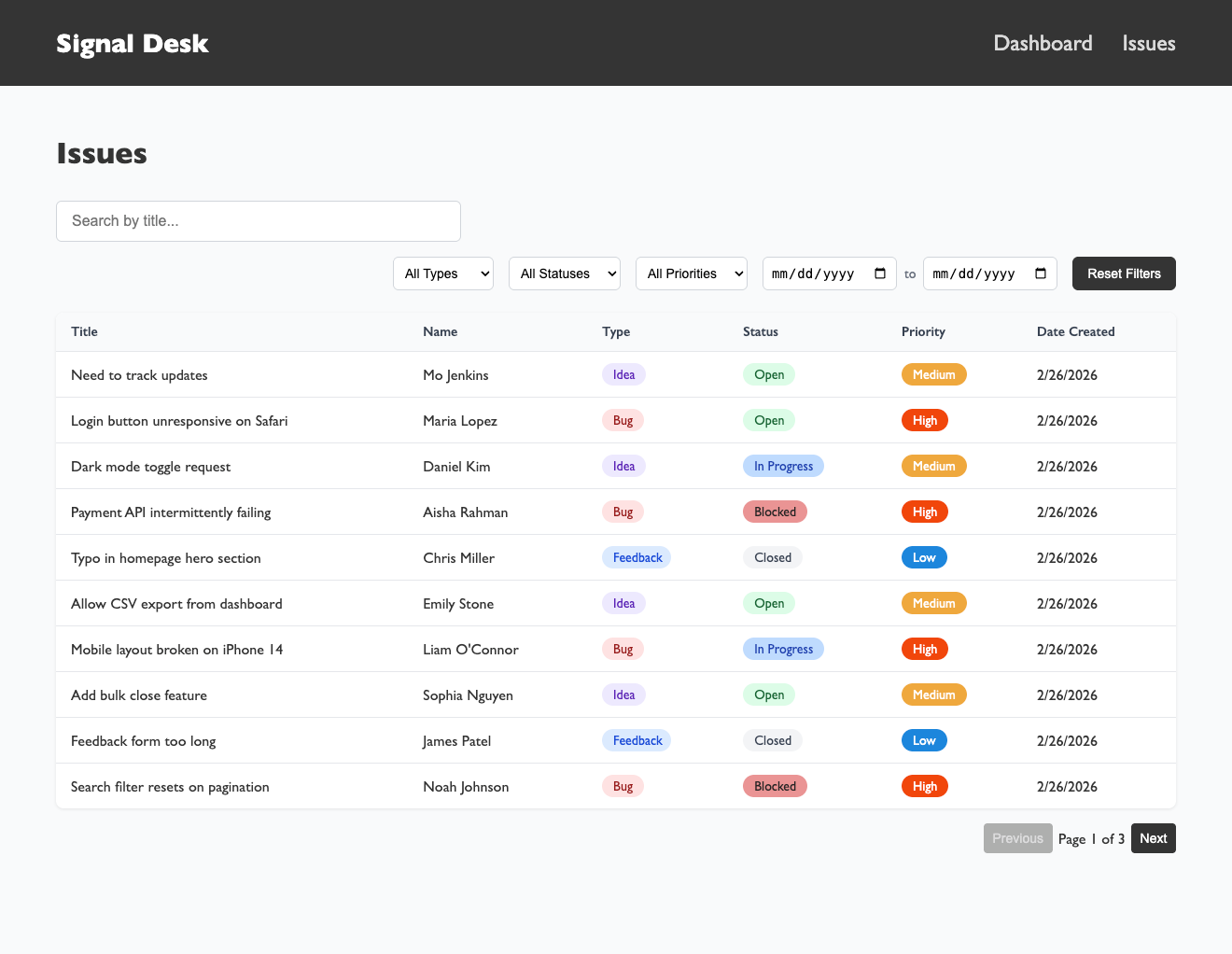Open the 'Add bulk close feature' issue

(x=139, y=695)
